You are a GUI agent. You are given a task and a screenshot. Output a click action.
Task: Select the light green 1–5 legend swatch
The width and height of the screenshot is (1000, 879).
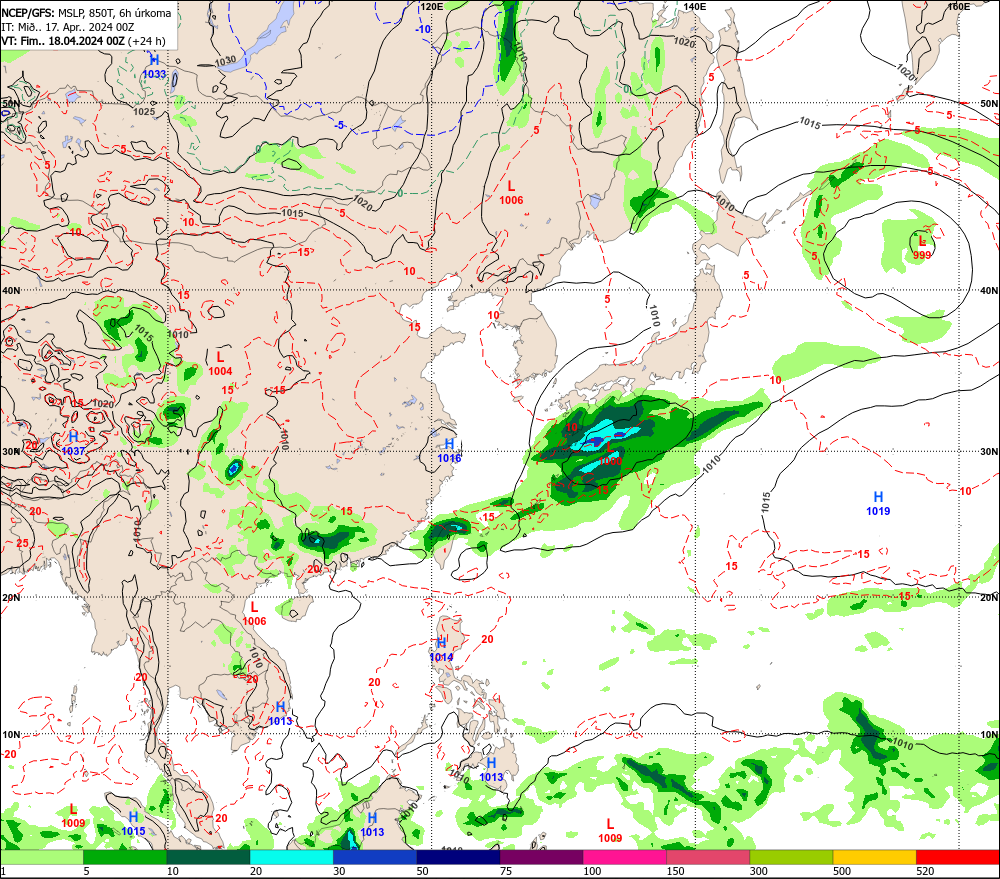coord(41,857)
